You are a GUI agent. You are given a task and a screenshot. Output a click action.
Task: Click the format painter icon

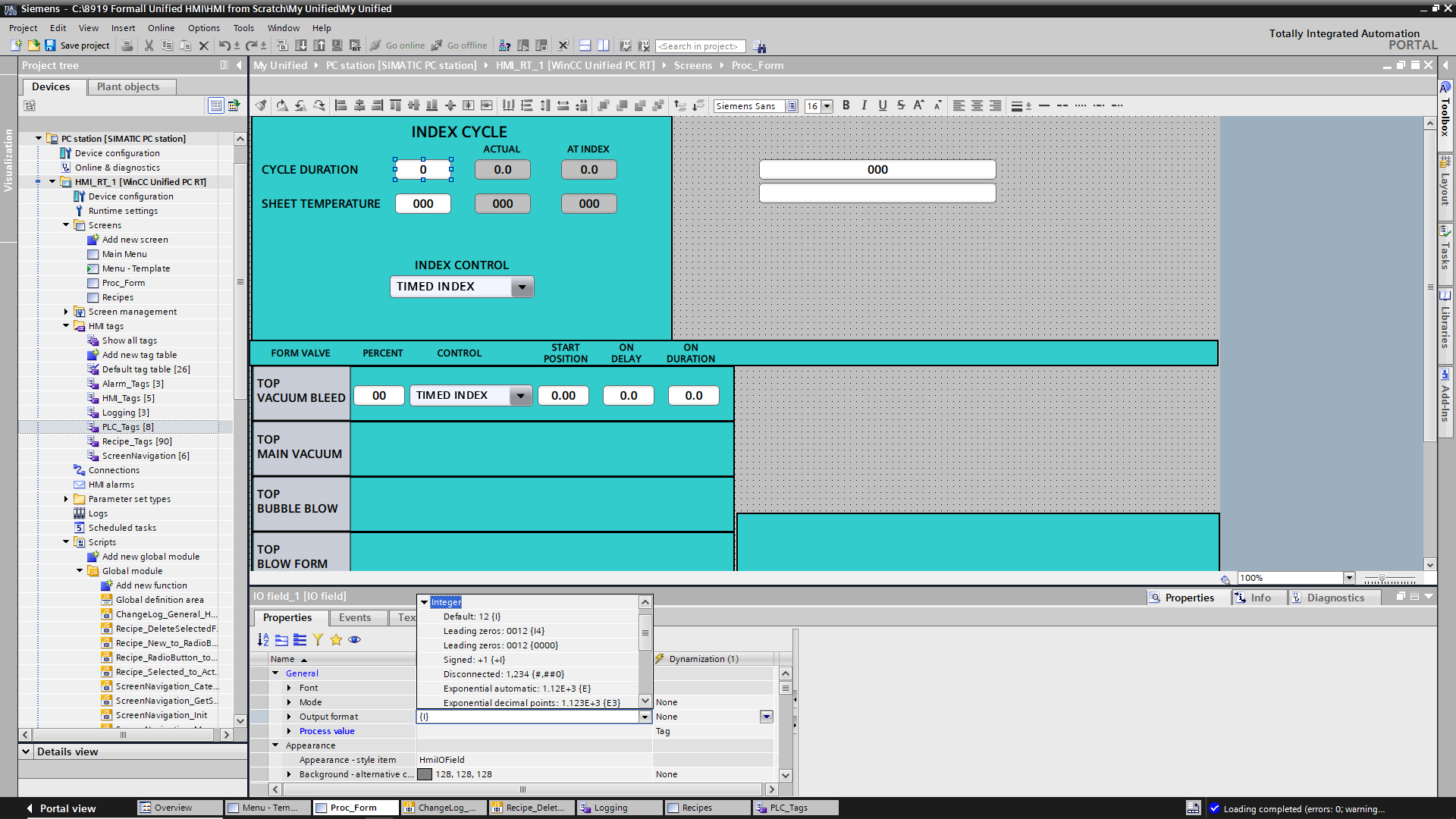click(261, 105)
